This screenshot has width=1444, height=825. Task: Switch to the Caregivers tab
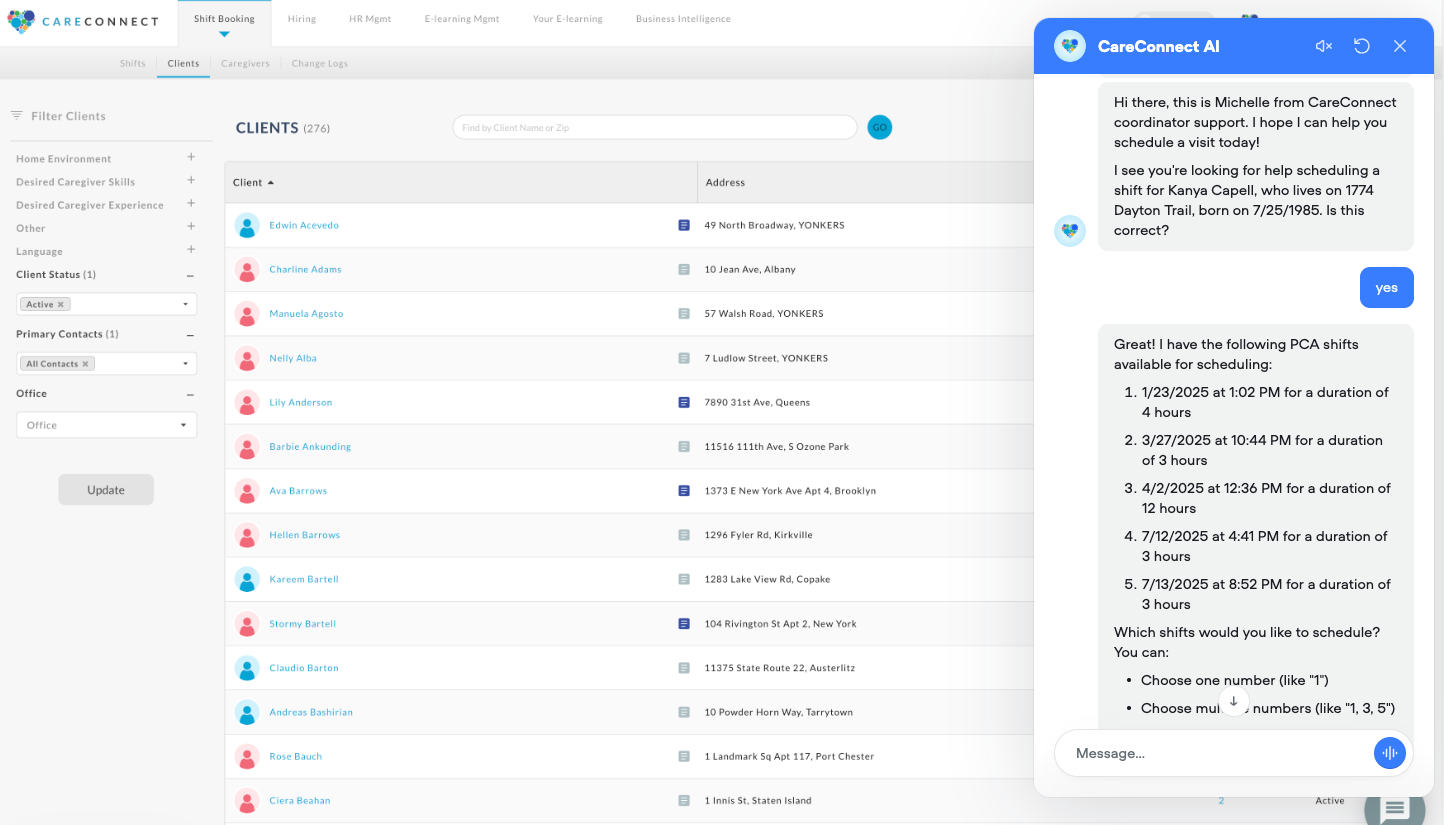(x=244, y=63)
